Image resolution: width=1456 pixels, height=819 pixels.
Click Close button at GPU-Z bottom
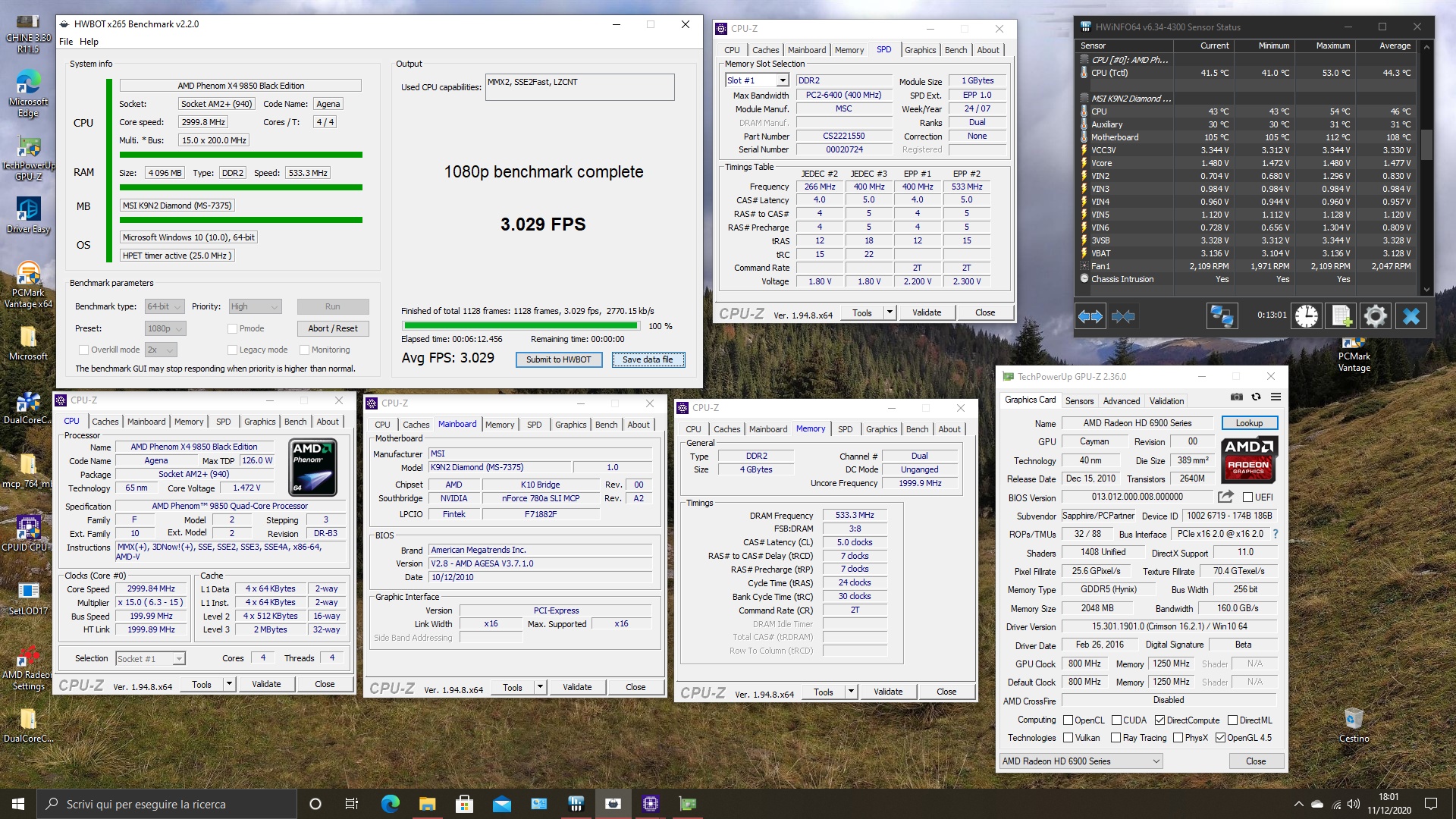pos(1255,761)
